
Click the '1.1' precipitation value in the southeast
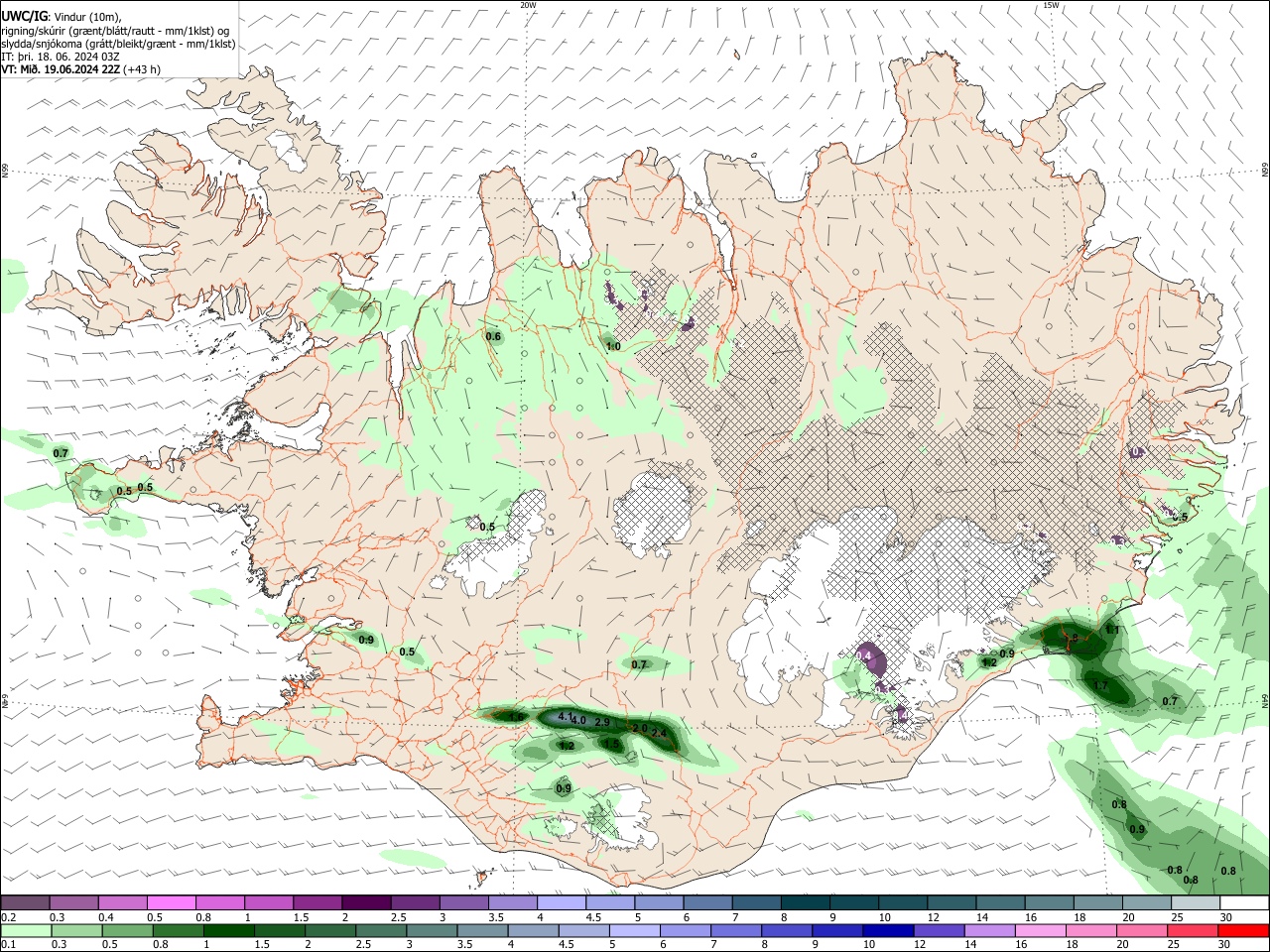tap(1112, 631)
